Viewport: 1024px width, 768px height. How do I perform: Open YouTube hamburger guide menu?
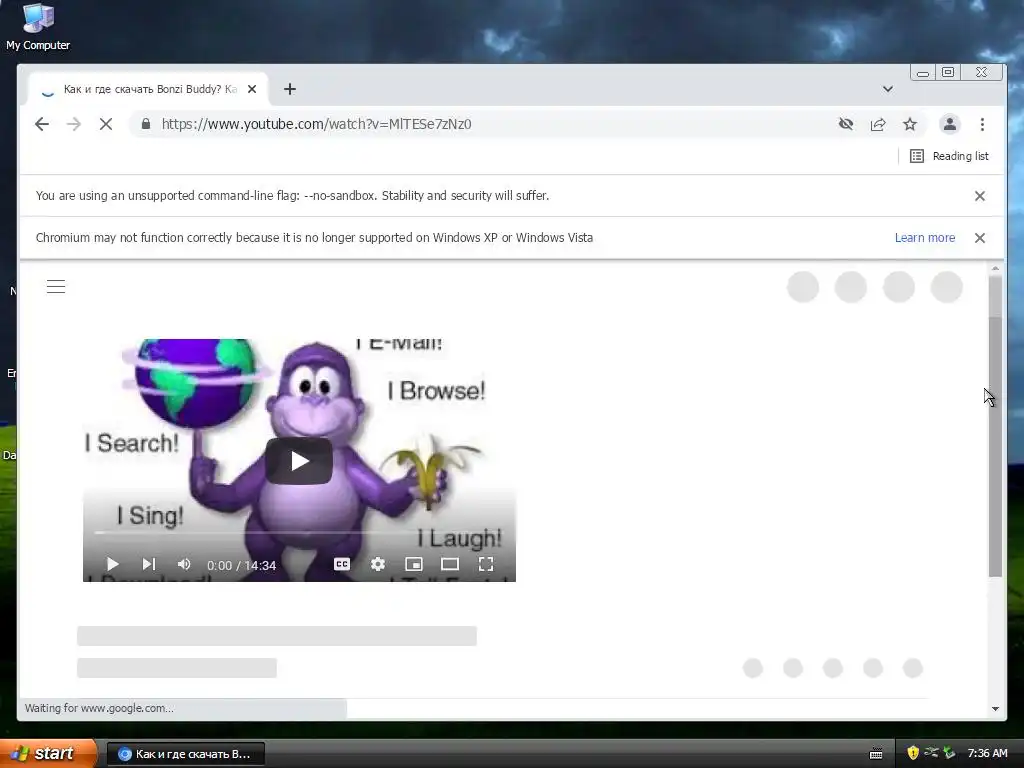(56, 287)
